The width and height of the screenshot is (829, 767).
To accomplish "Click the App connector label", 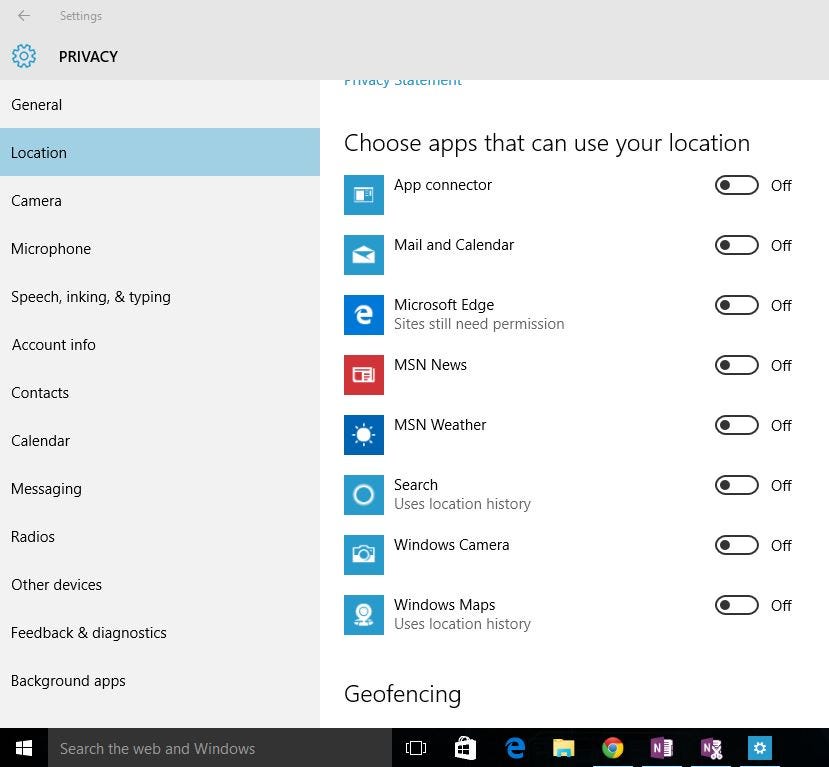I will (x=443, y=185).
